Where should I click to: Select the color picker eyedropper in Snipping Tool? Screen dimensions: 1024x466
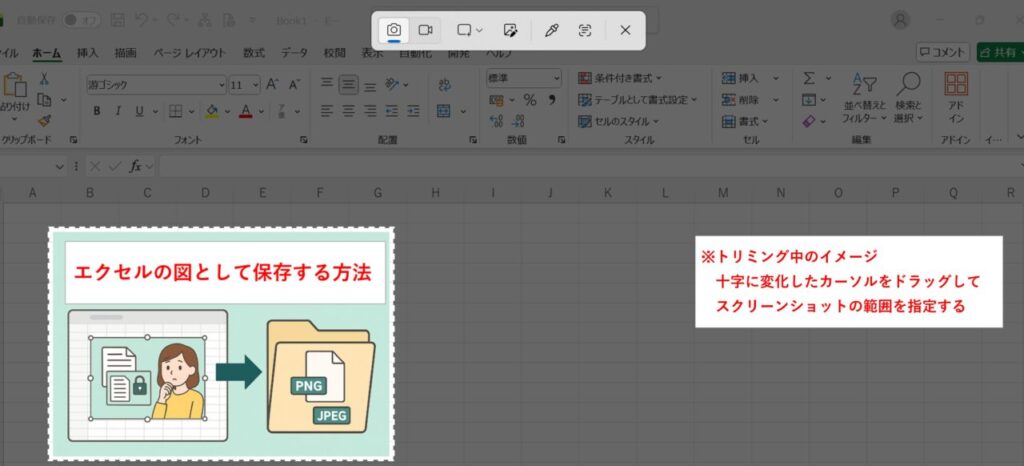[552, 30]
